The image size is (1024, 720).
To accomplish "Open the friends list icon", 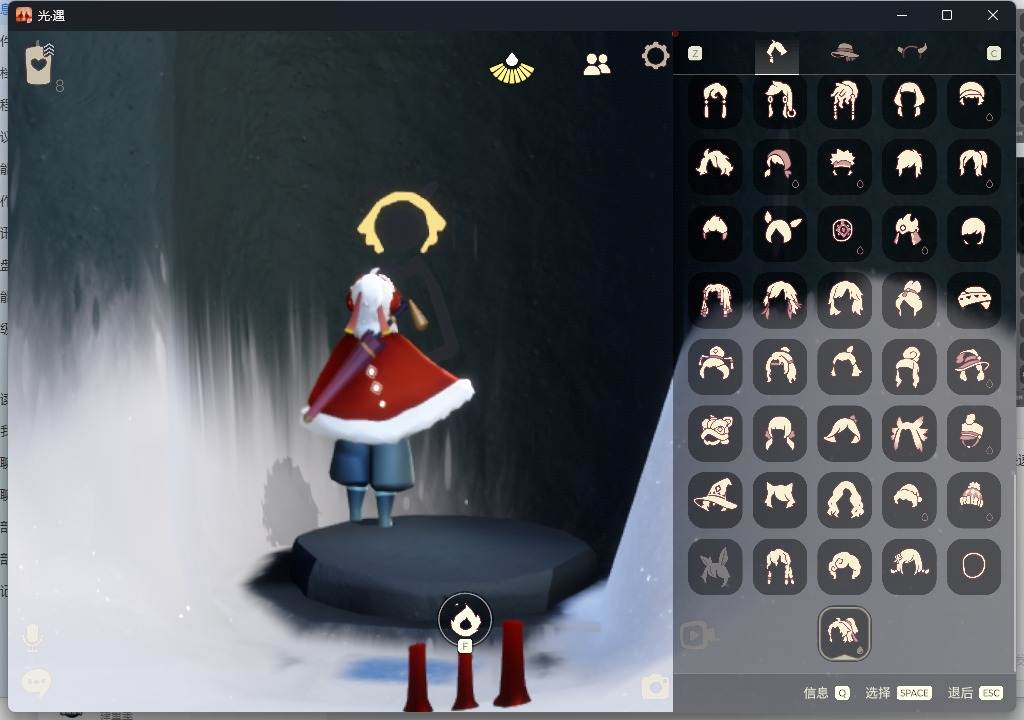I will point(597,64).
